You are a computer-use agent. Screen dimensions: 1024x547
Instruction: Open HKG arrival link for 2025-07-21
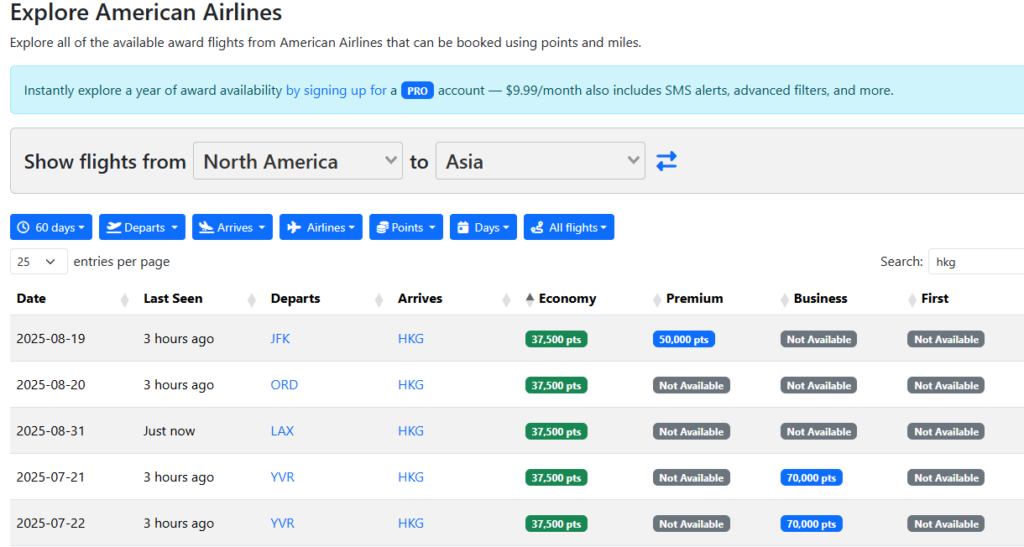tap(411, 477)
